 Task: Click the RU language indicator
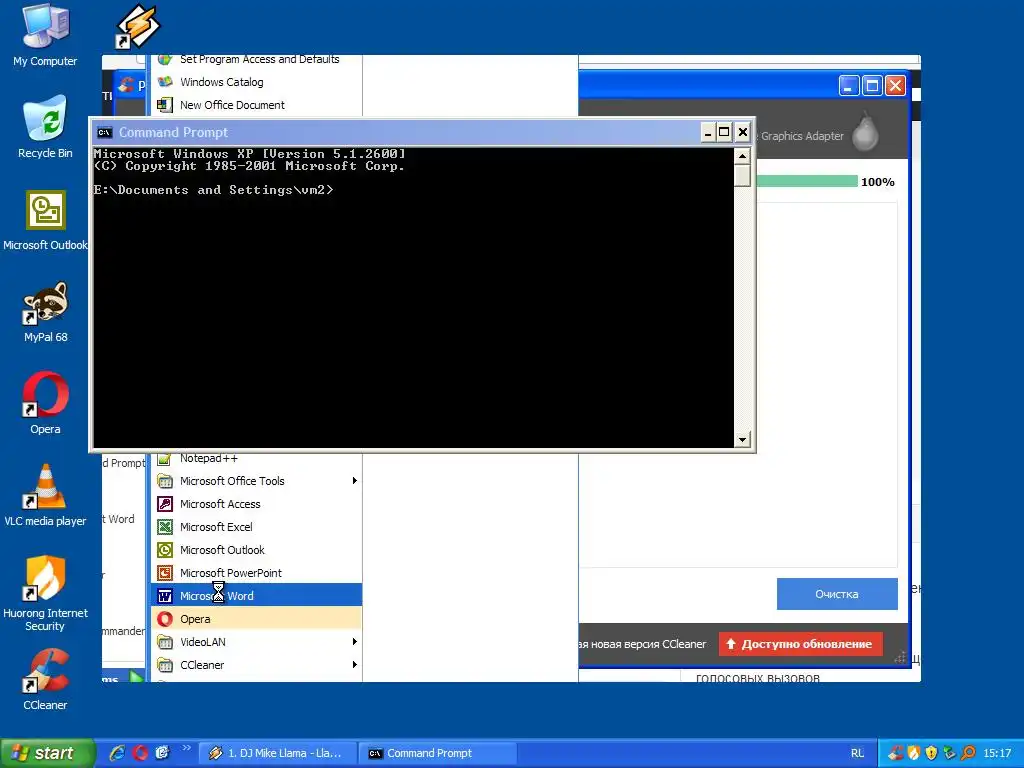pyautogui.click(x=857, y=753)
